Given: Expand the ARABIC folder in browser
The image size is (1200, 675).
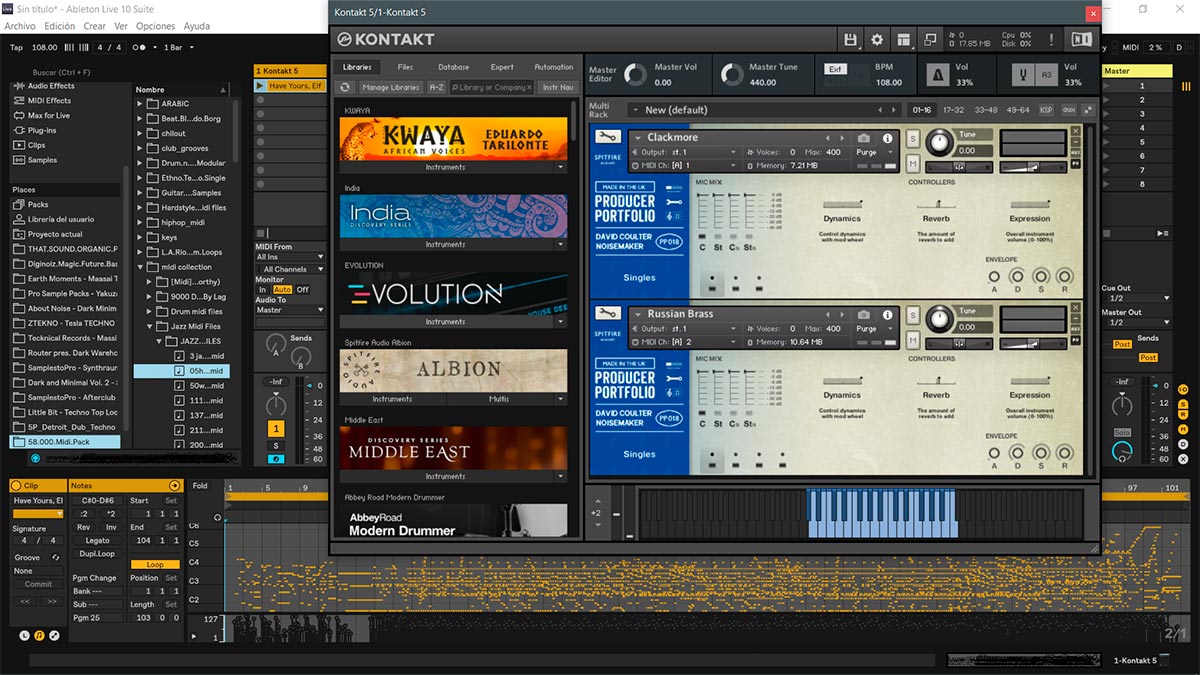Looking at the screenshot, I should (141, 104).
